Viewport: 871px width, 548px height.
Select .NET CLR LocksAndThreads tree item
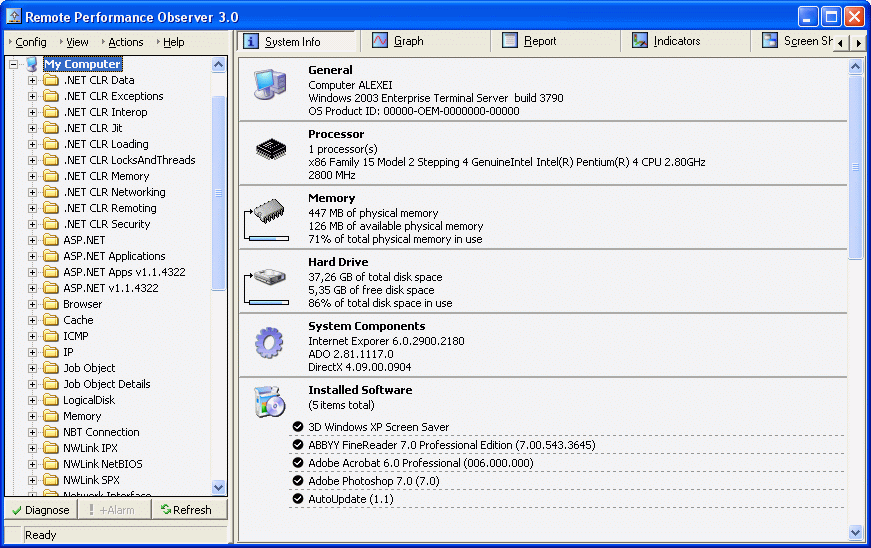(x=129, y=160)
